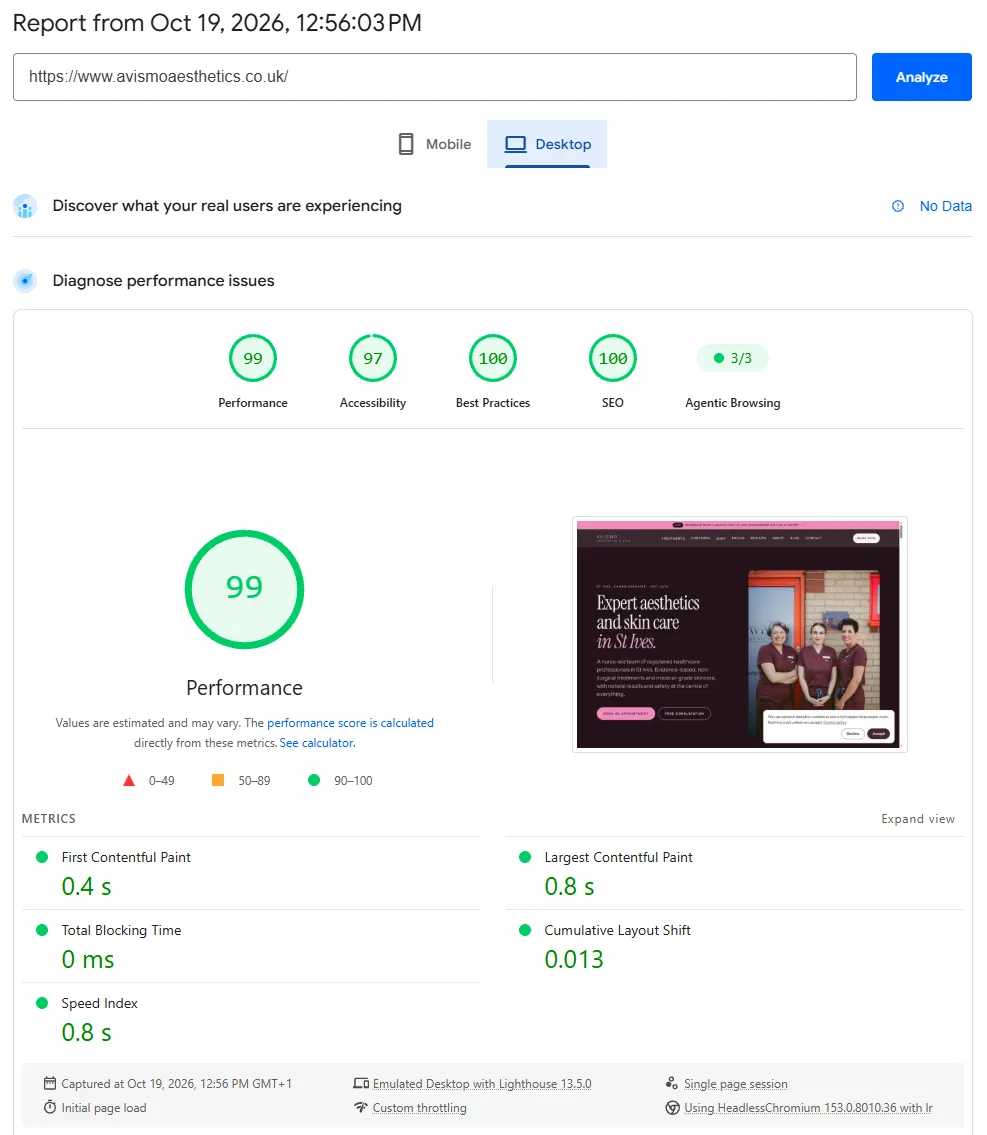This screenshot has height=1135, width=987.
Task: Click the First Contentful Paint metric label
Action: (x=126, y=857)
